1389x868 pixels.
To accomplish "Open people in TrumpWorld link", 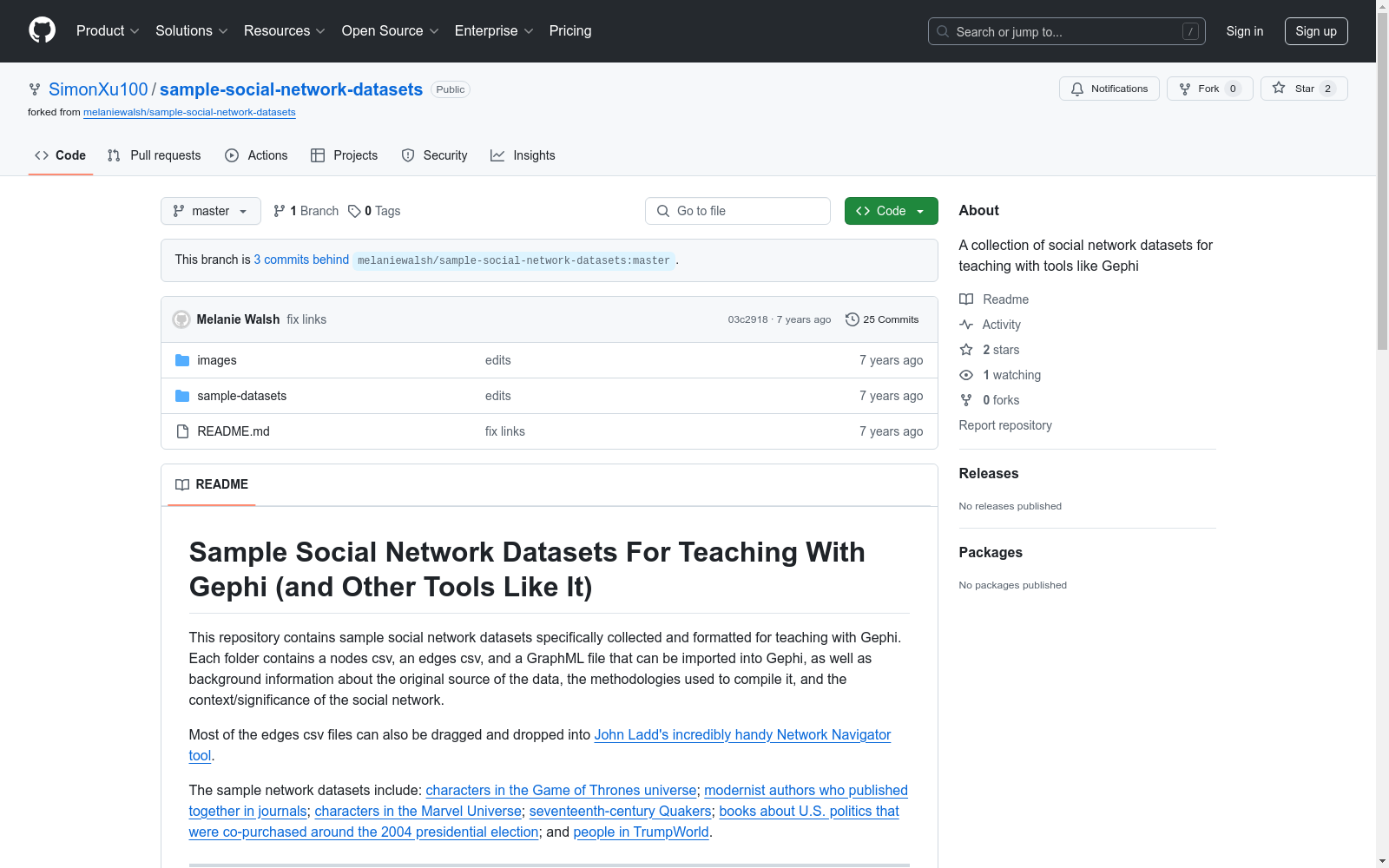I will coord(641,832).
